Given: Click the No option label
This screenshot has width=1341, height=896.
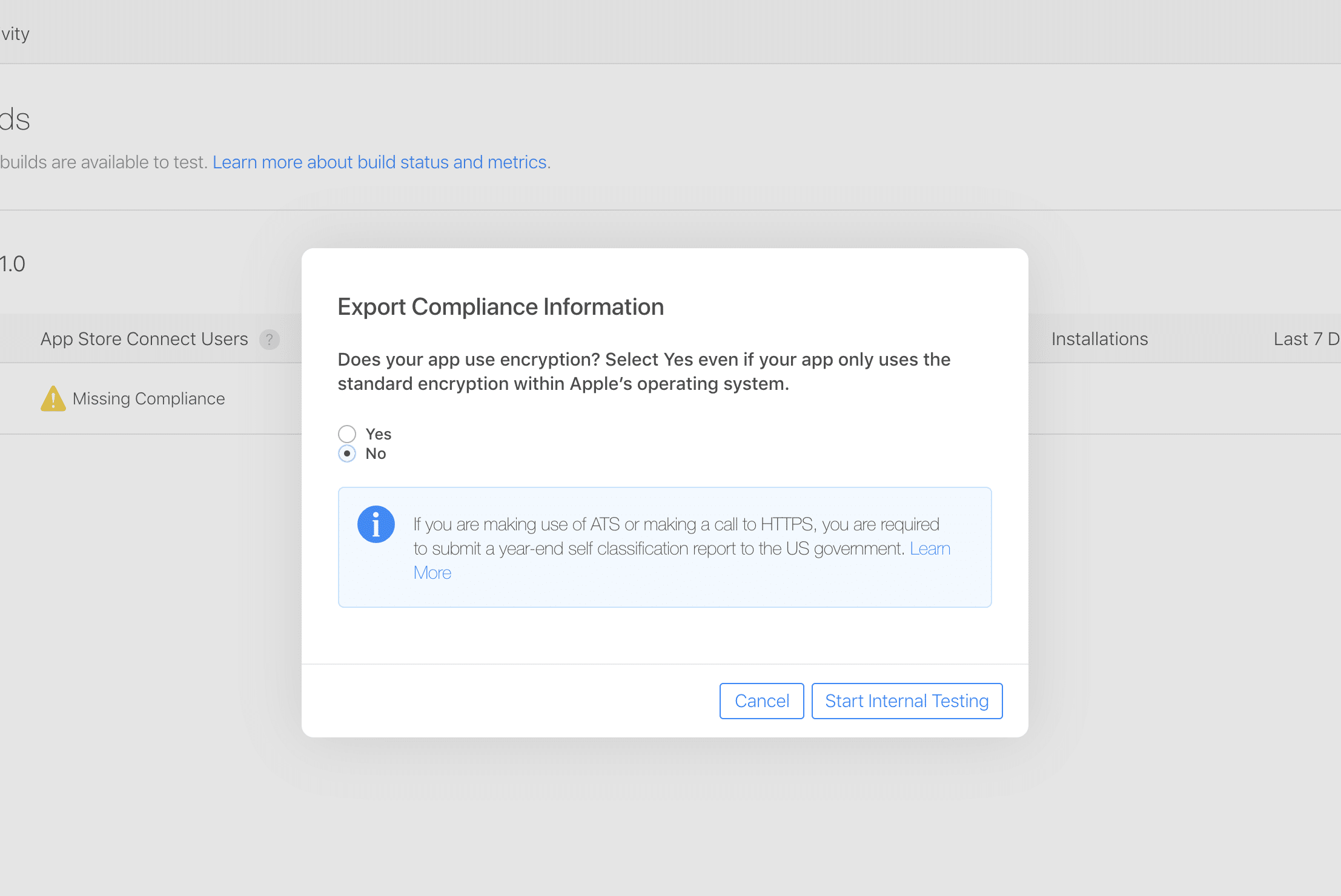Looking at the screenshot, I should [x=376, y=453].
